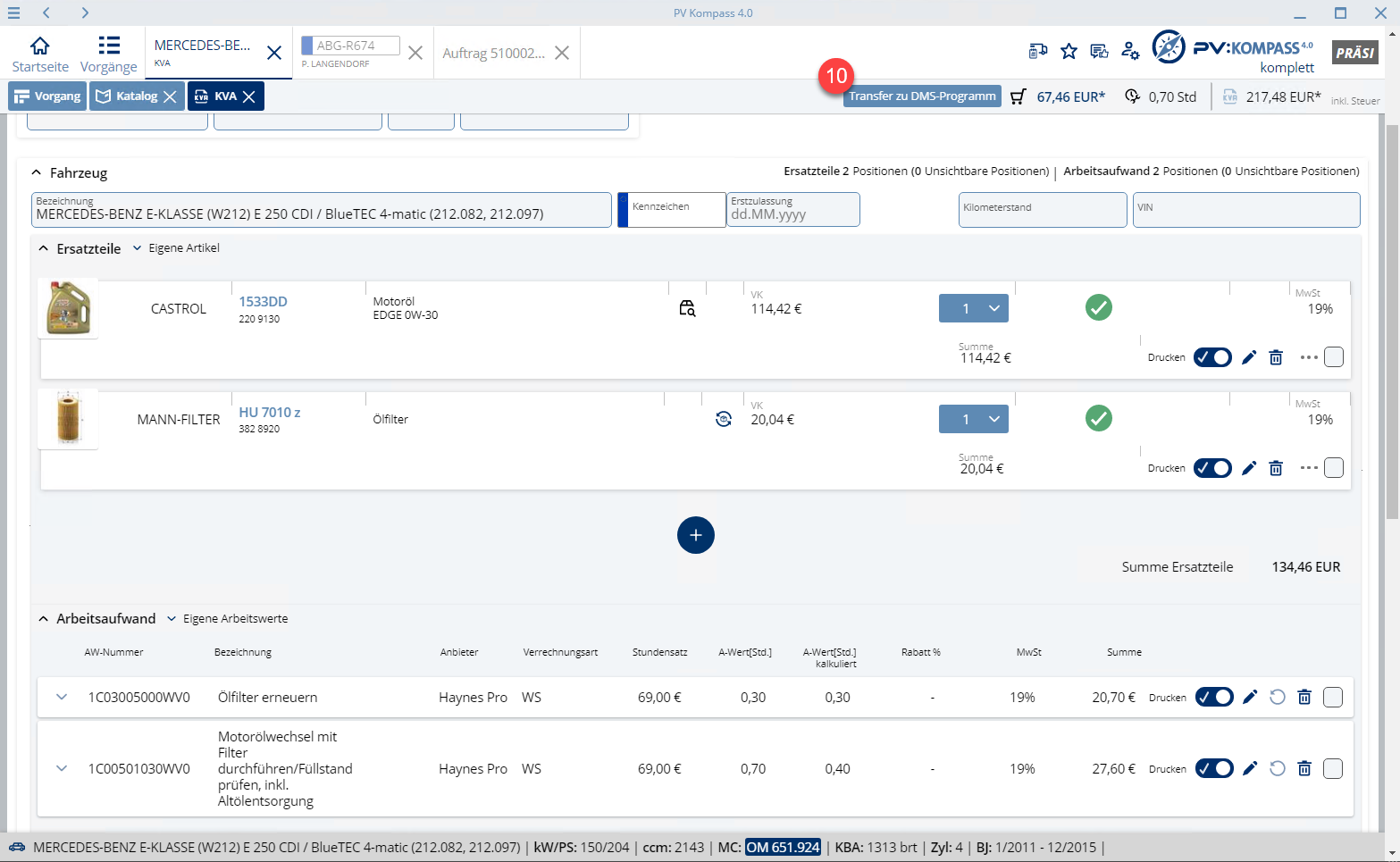
Task: Click availability checkmark for Castrol row
Action: (x=1099, y=307)
